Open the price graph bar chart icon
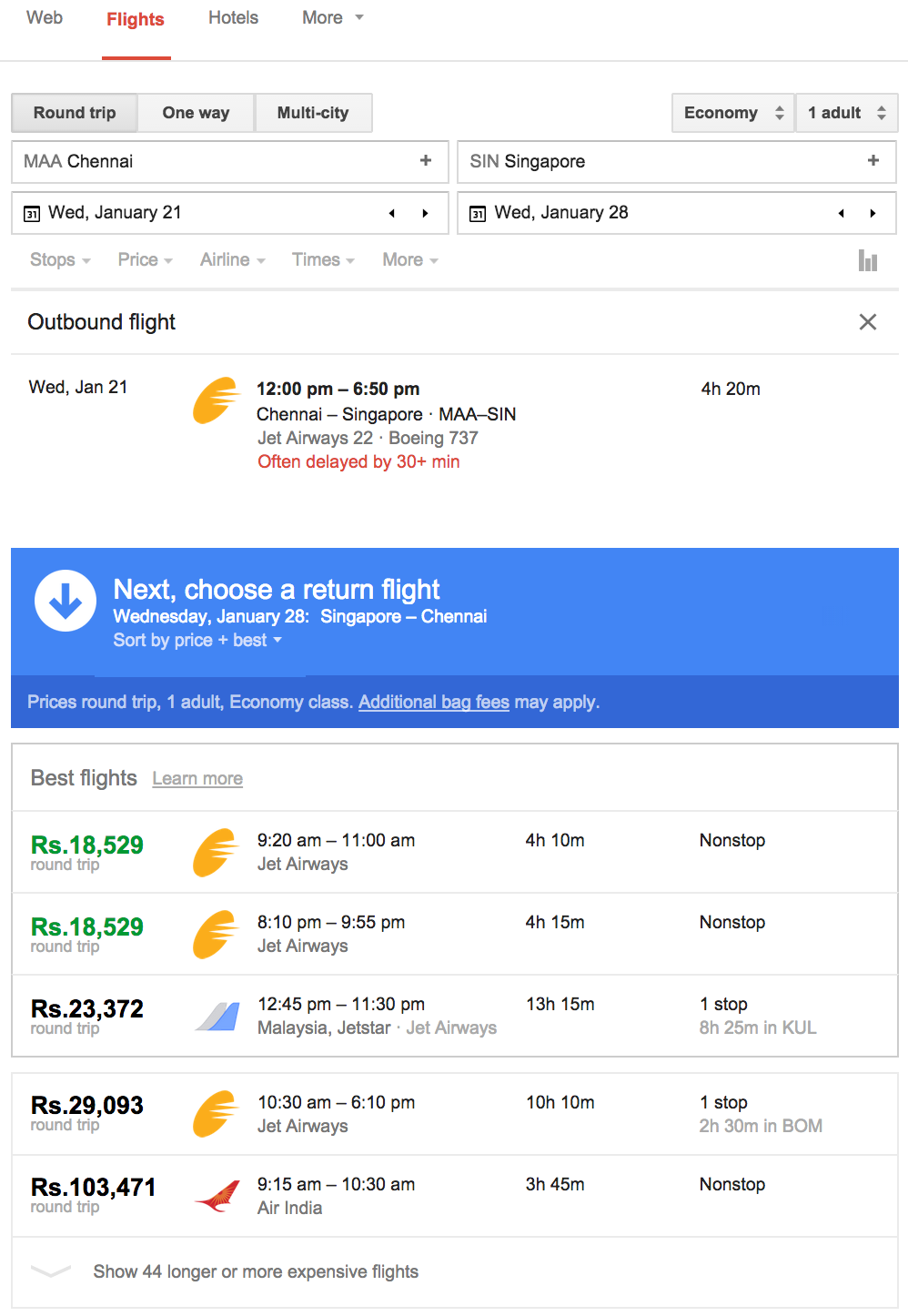This screenshot has height=1316, width=908. click(x=868, y=261)
